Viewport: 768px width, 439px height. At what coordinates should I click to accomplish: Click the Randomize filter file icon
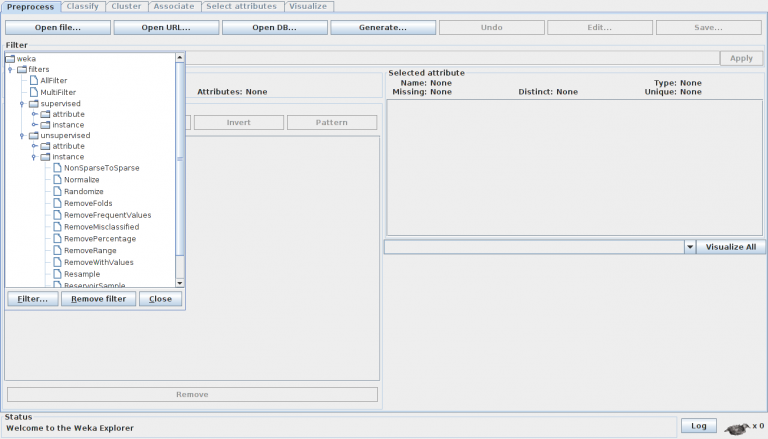(x=57, y=191)
